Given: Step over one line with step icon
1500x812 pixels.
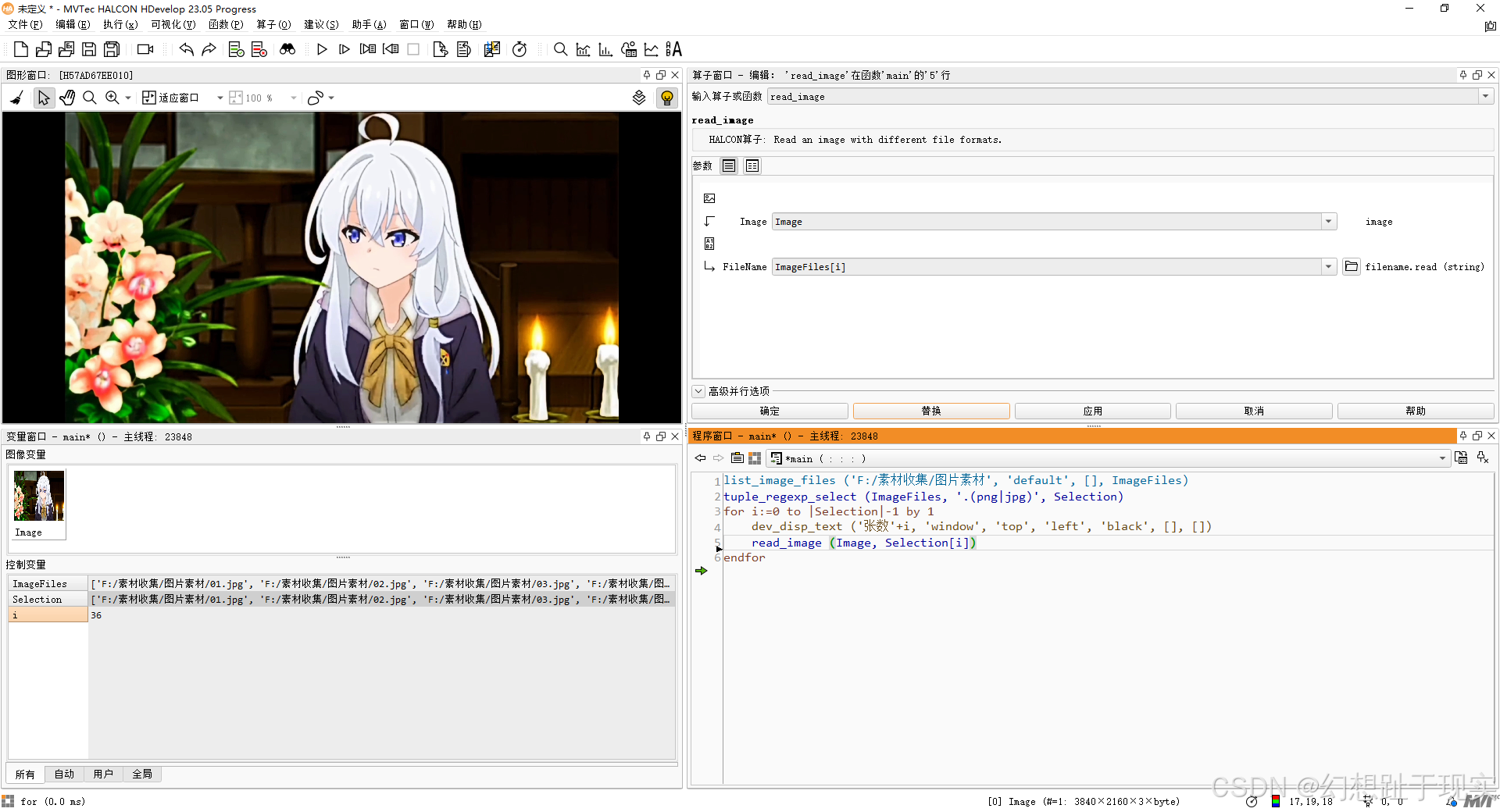Looking at the screenshot, I should tap(345, 49).
